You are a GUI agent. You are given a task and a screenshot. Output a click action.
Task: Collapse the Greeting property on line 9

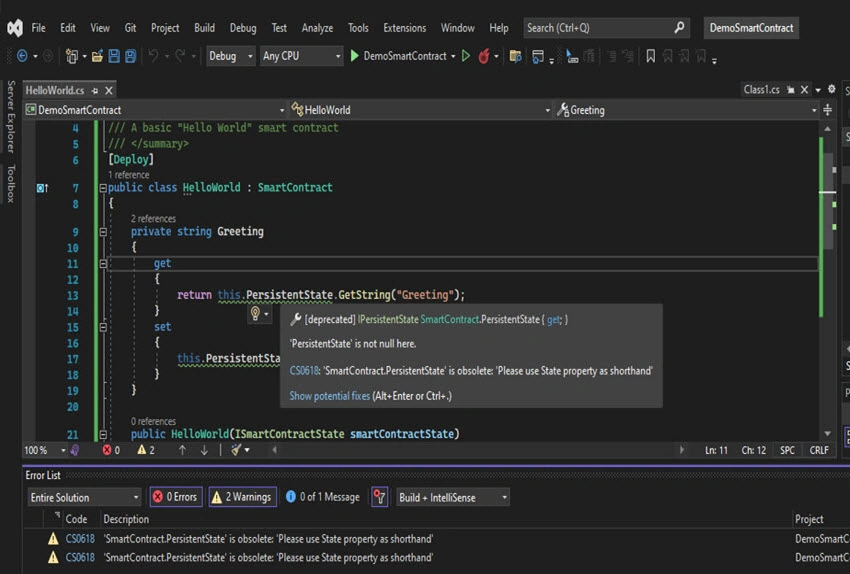coord(103,232)
